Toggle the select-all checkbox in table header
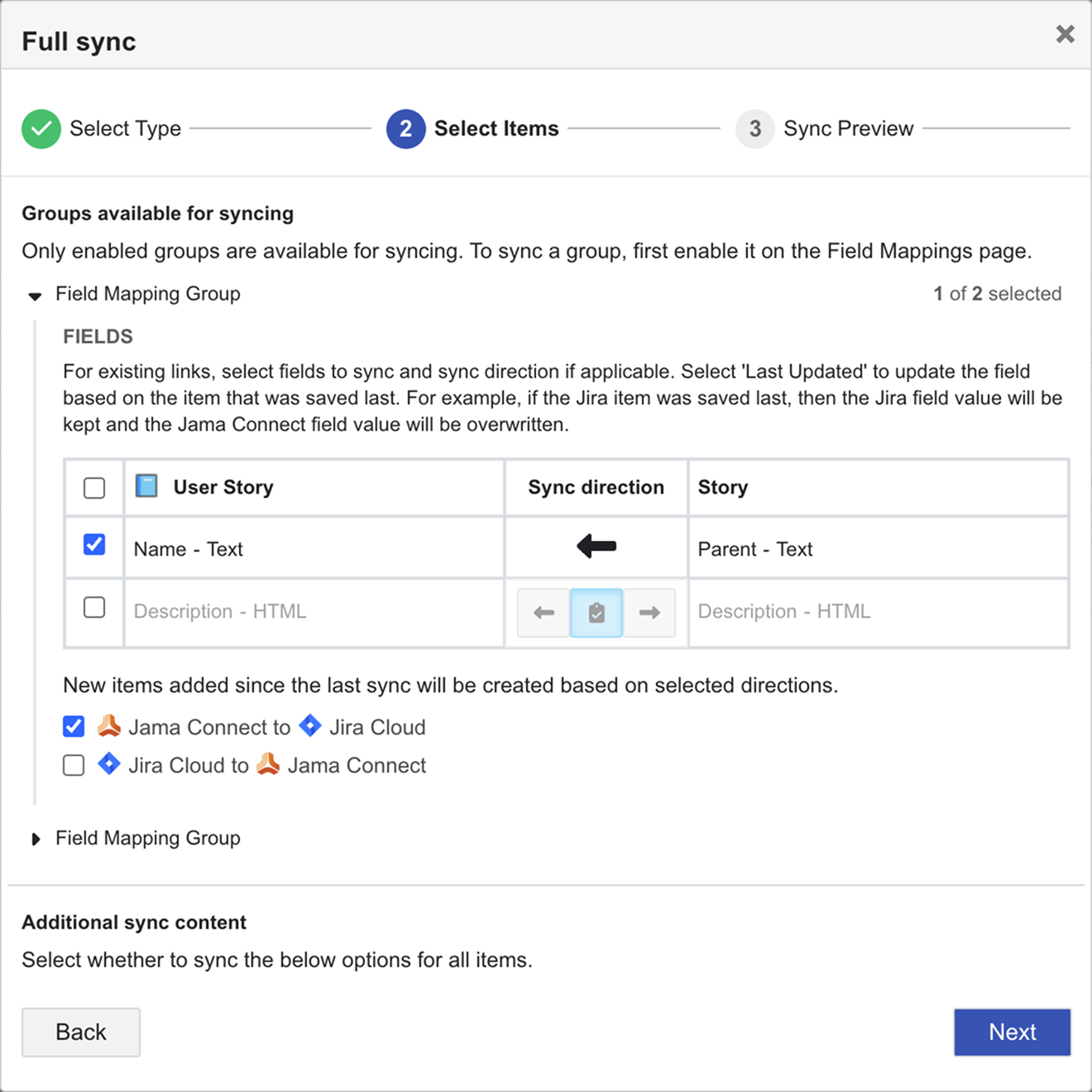 [x=93, y=487]
